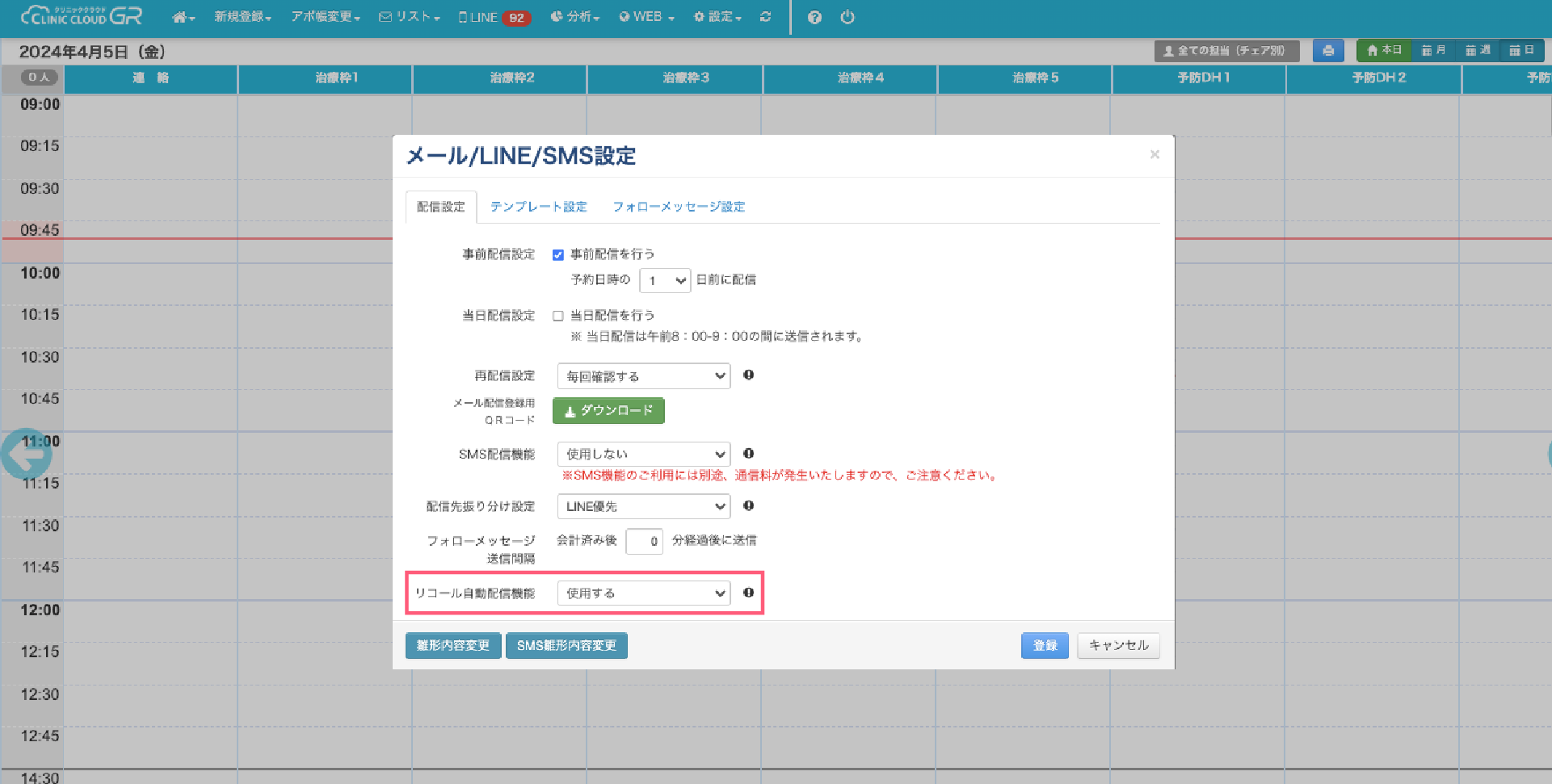Click the blue print icon button
This screenshot has width=1552, height=784.
(1328, 51)
